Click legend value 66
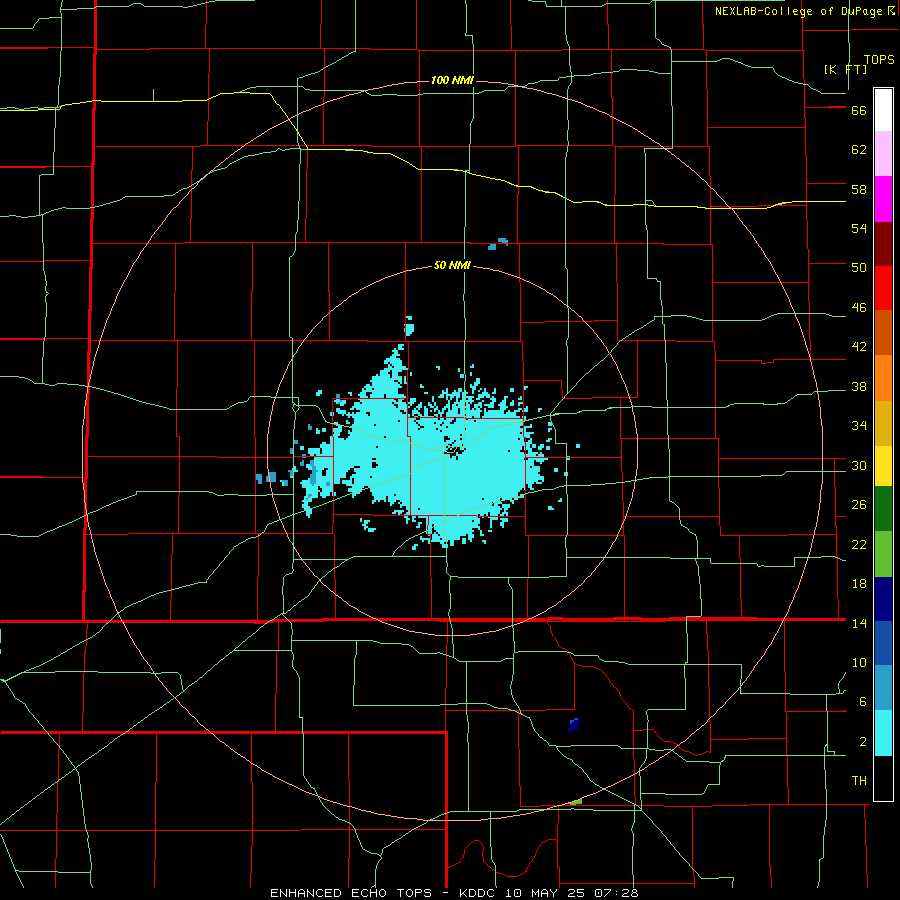 [859, 110]
